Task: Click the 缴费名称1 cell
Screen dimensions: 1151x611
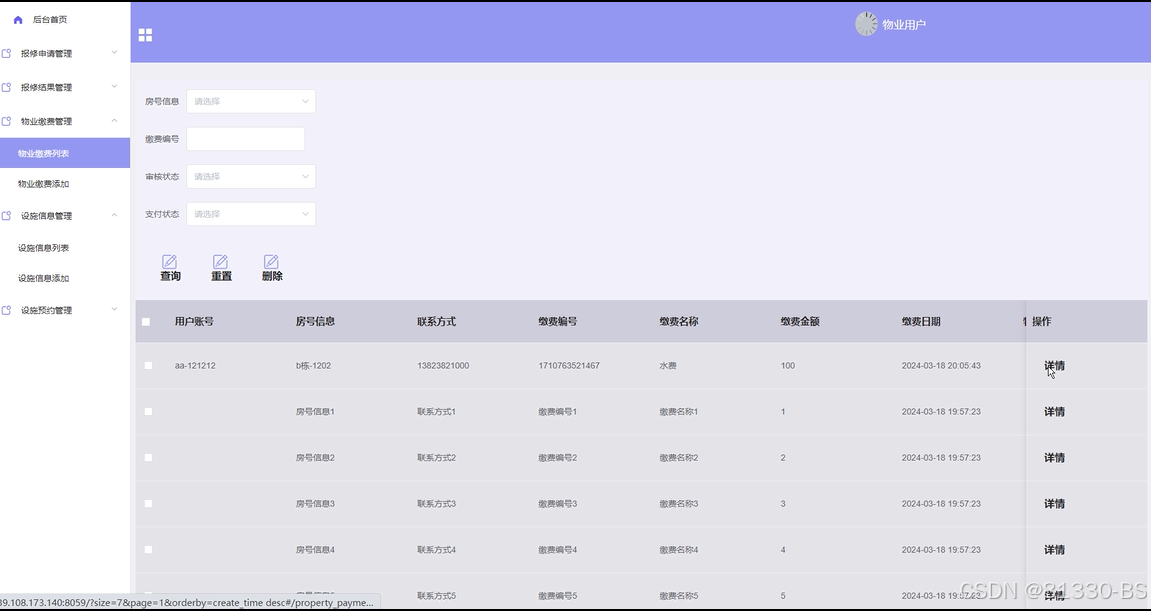Action: [x=679, y=412]
